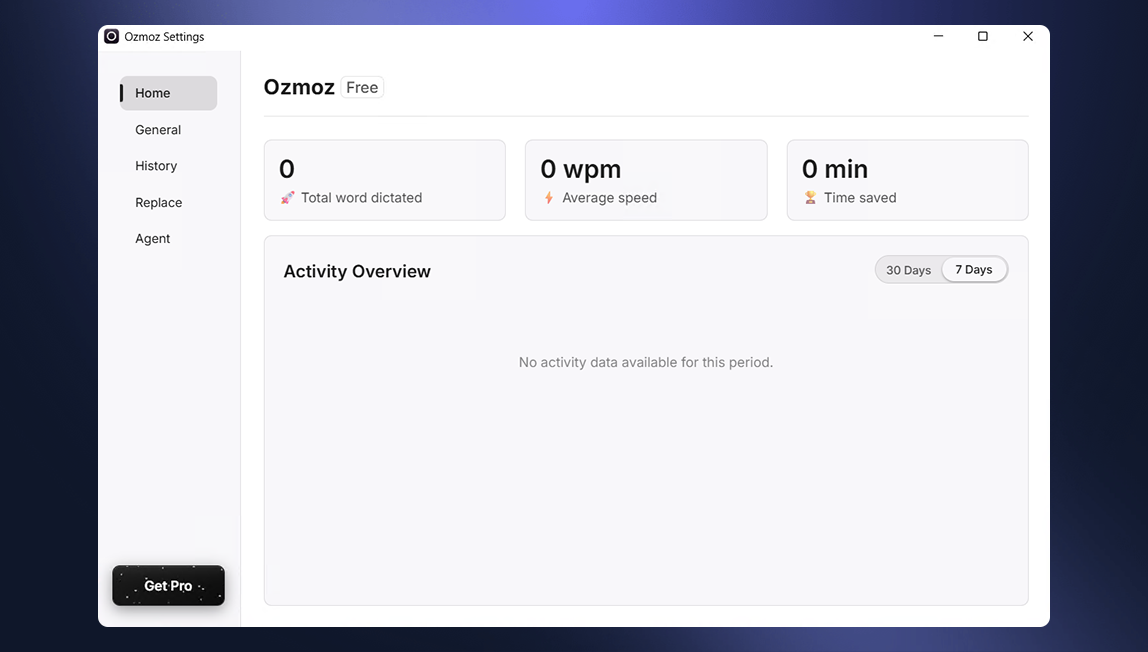Click the rocket icon beside Total word dictated
Viewport: 1148px width, 652px height.
pos(288,198)
